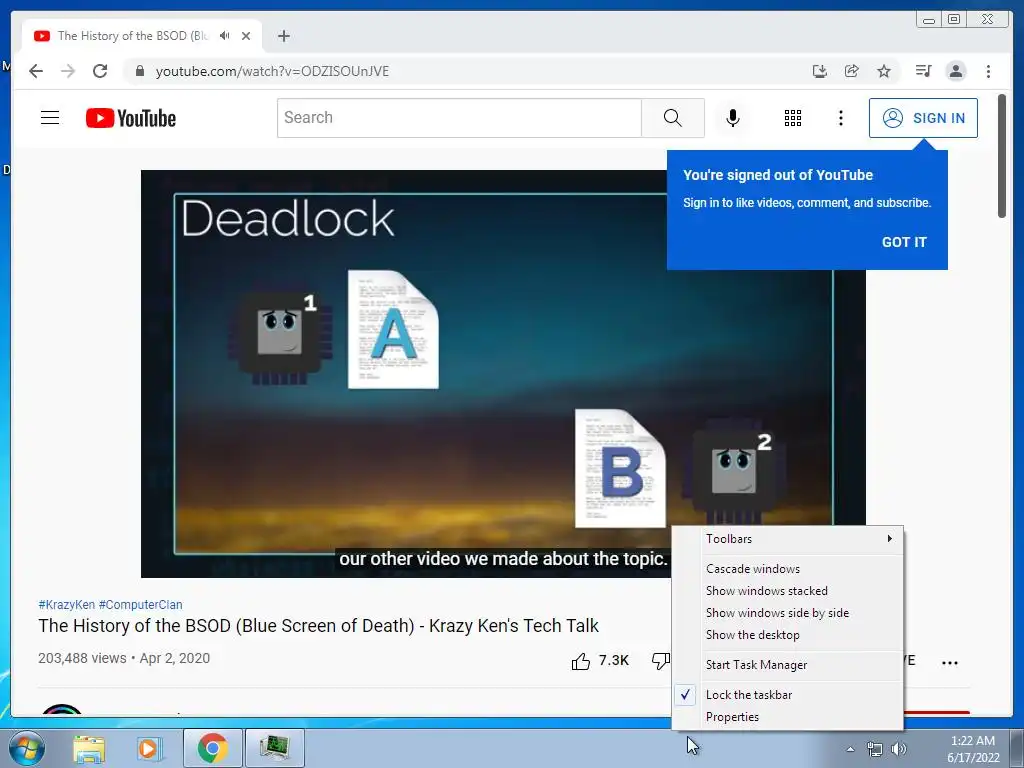The image size is (1024, 768).
Task: Click the network tray icon
Action: pyautogui.click(x=874, y=749)
